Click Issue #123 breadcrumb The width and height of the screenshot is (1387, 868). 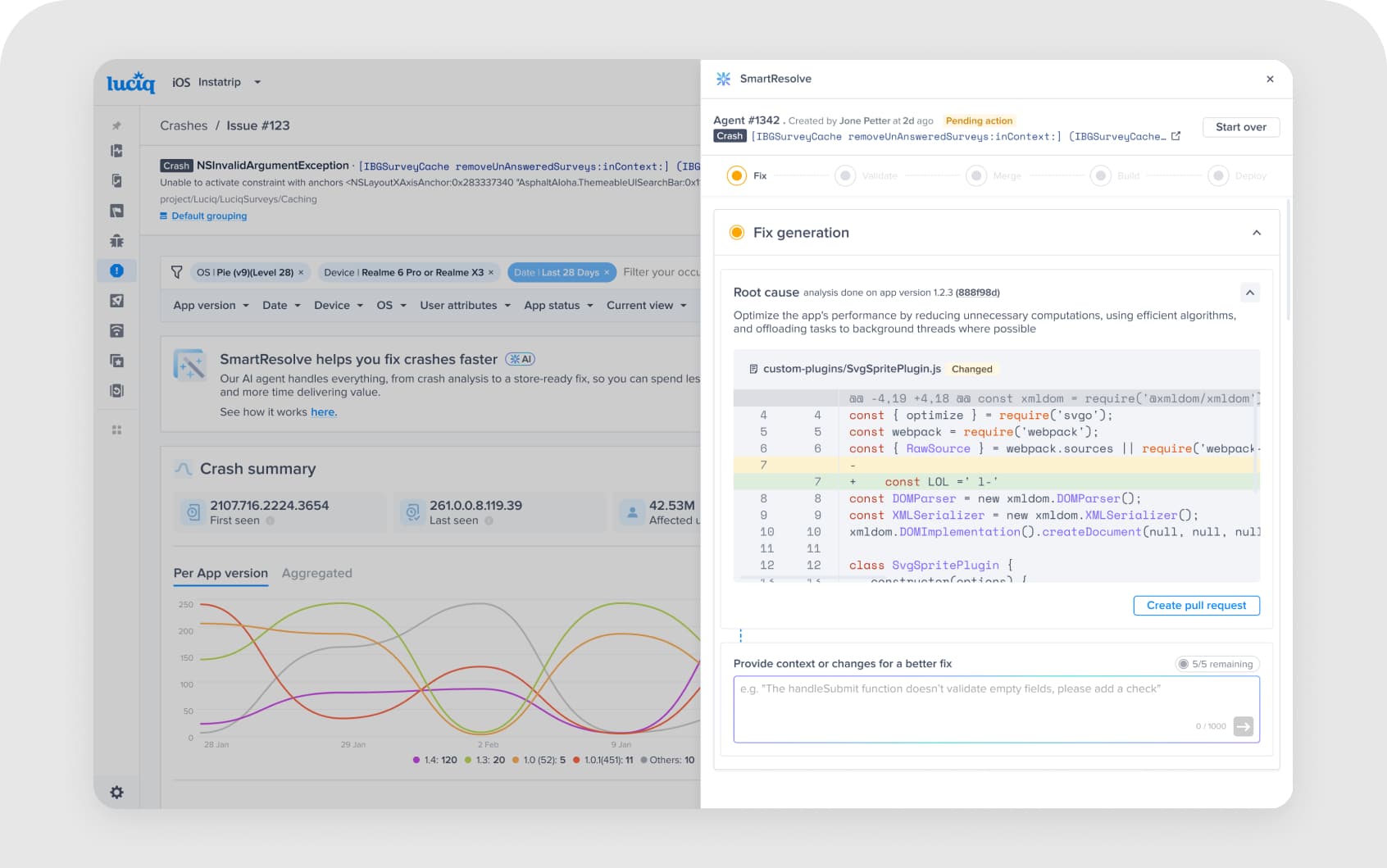[258, 125]
